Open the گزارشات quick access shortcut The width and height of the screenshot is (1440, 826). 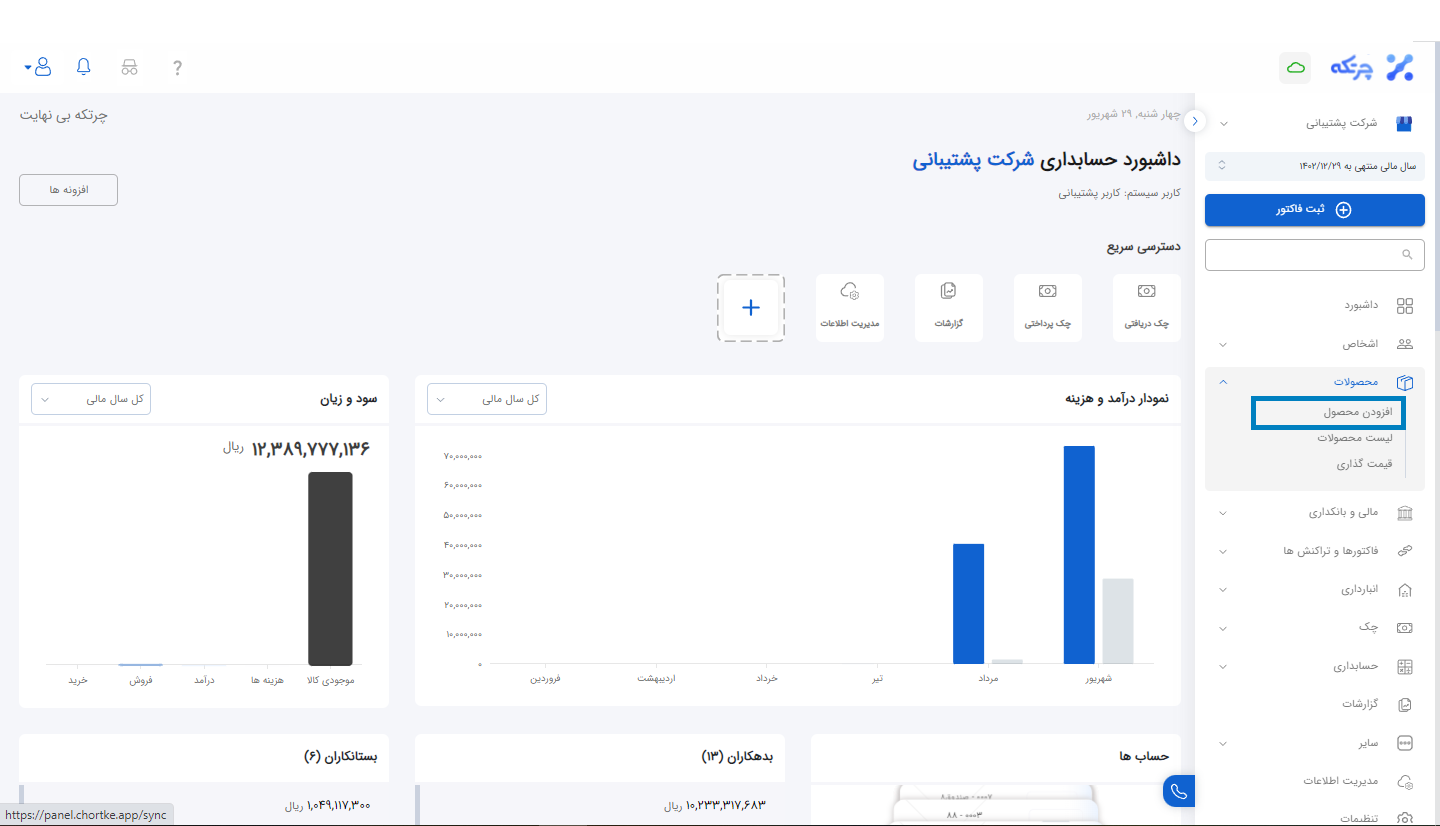click(x=948, y=308)
